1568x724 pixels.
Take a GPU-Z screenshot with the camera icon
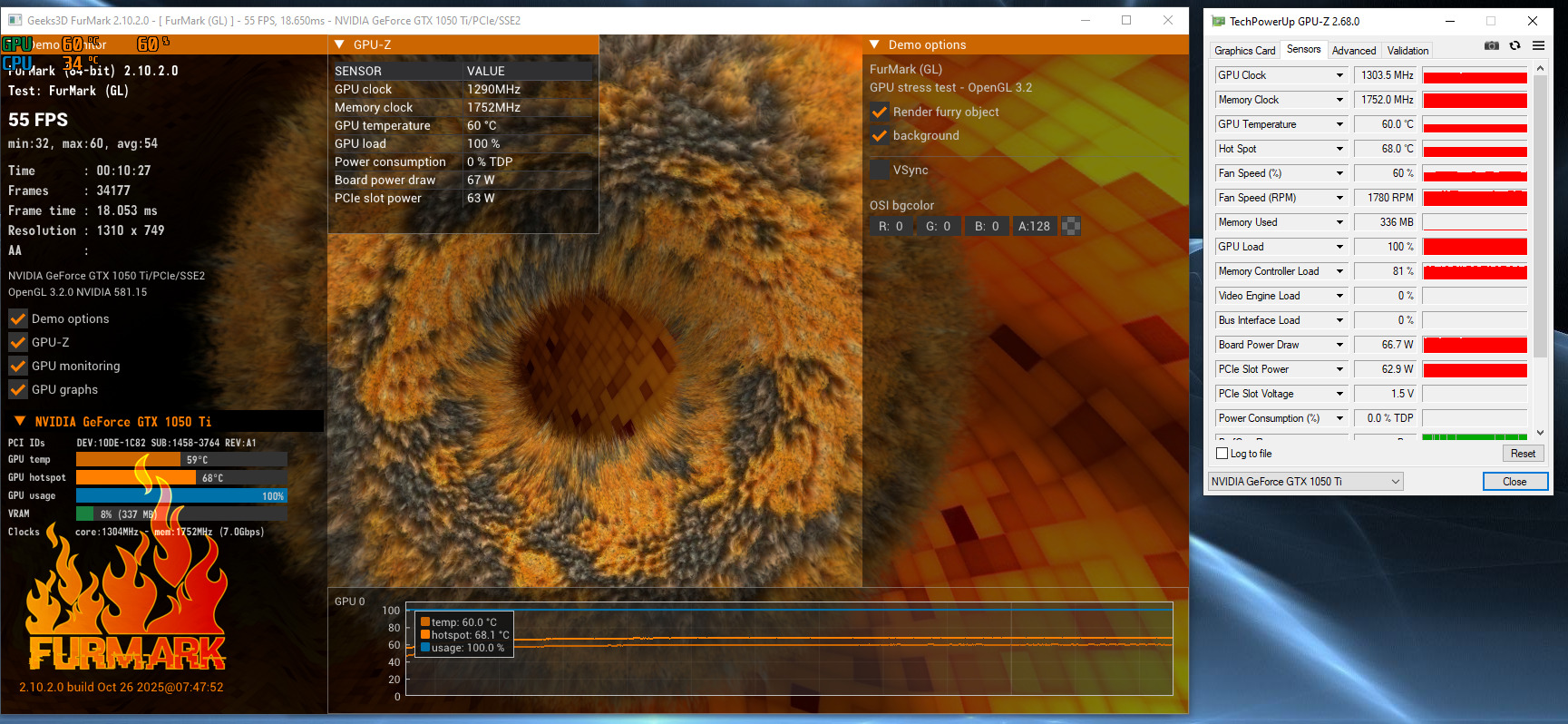pyautogui.click(x=1491, y=45)
